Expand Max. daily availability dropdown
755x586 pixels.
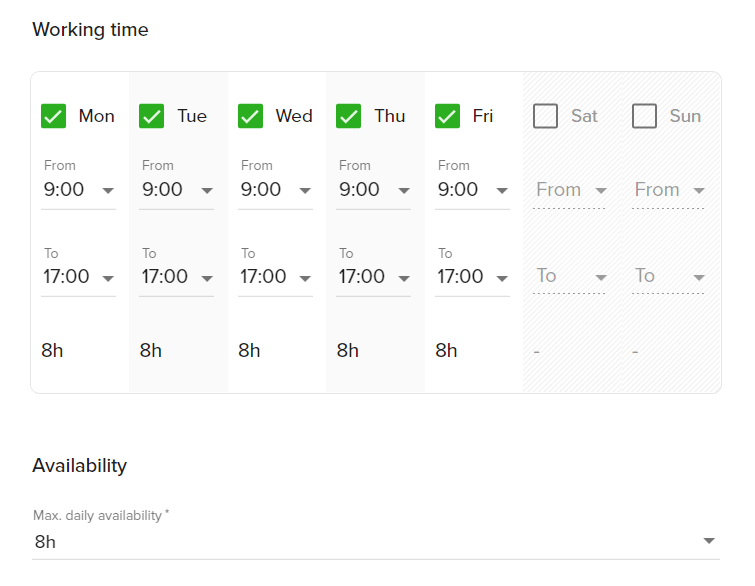(376, 542)
